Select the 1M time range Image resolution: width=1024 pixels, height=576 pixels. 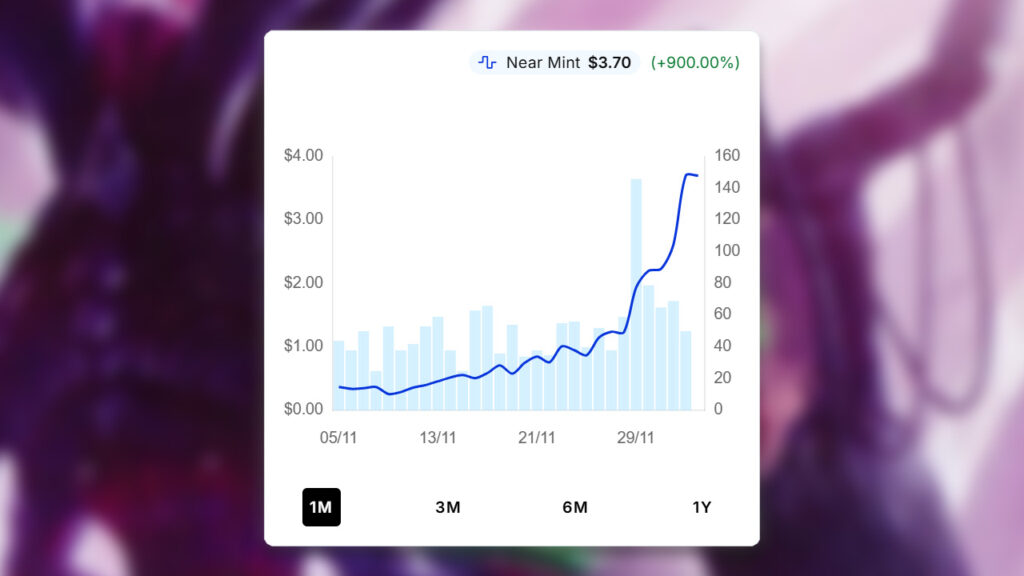[x=321, y=507]
